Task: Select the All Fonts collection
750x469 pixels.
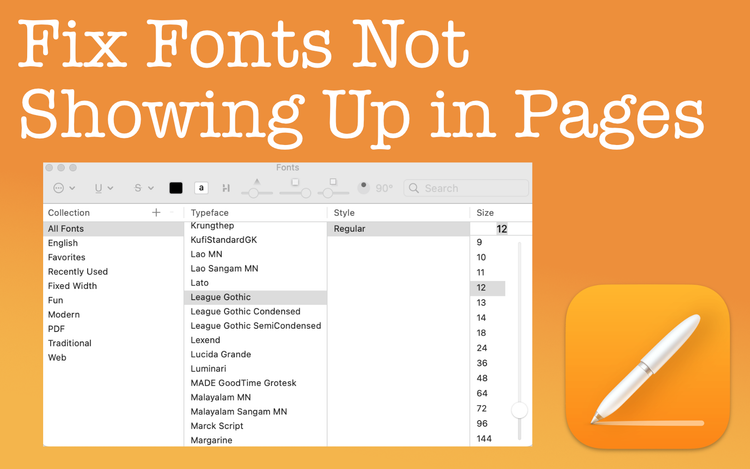Action: coord(113,229)
